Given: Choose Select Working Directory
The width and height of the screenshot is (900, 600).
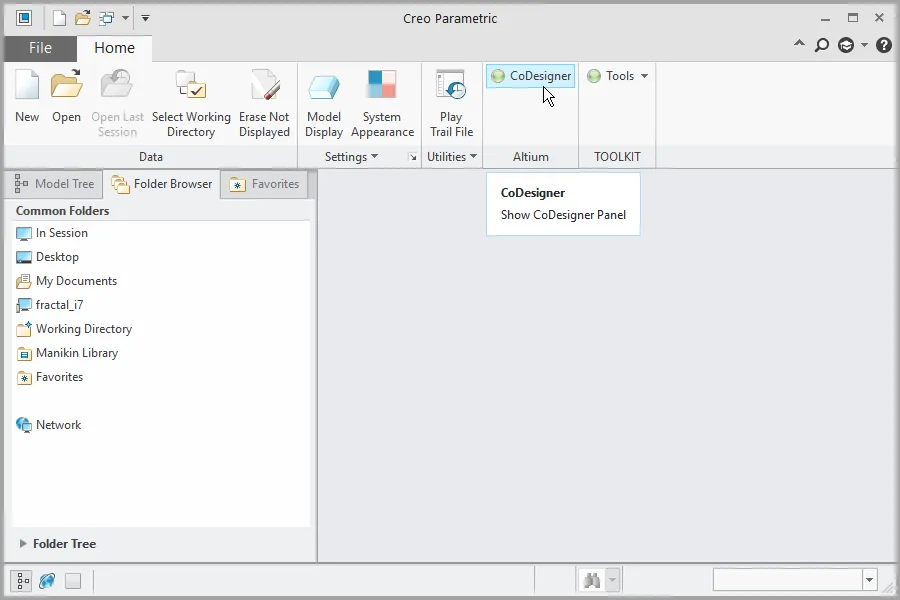Looking at the screenshot, I should pos(191,103).
